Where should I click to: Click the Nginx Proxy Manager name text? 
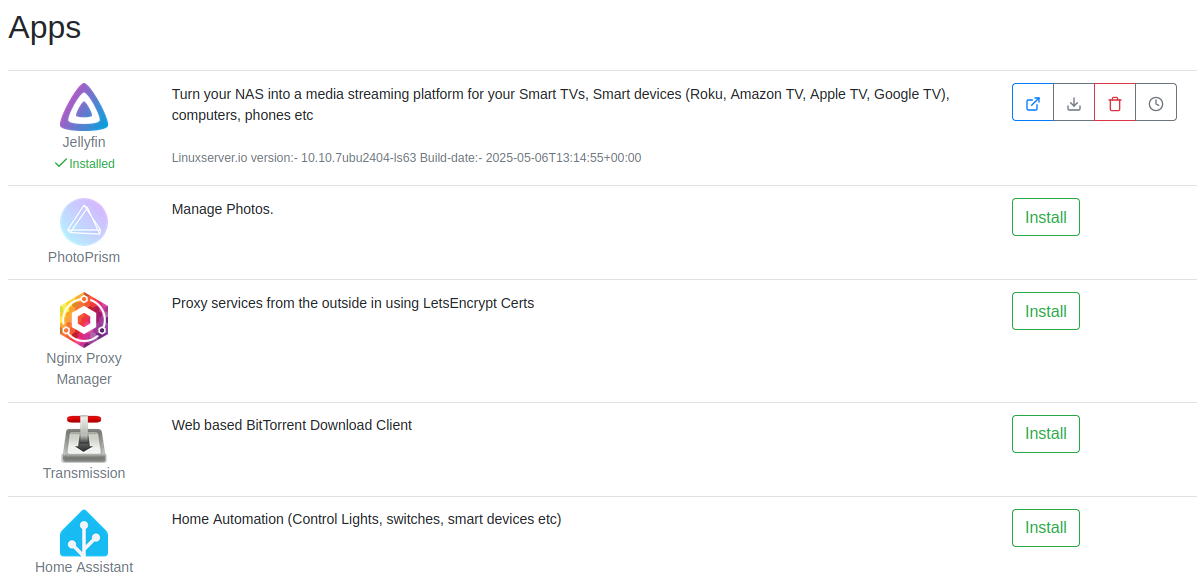[x=84, y=368]
